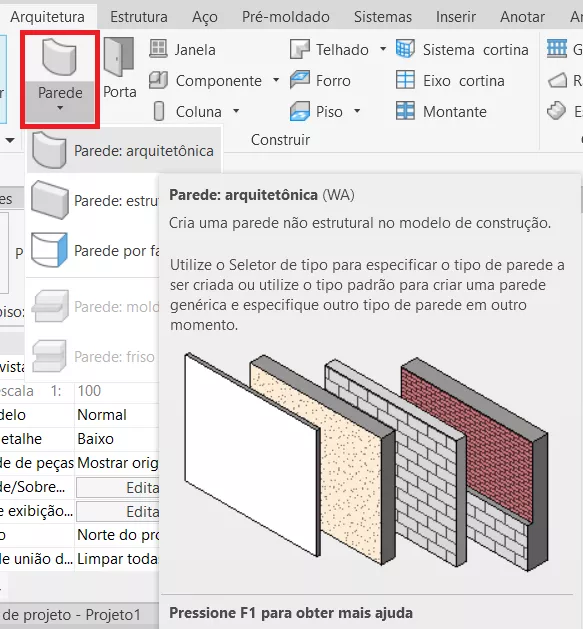This screenshot has width=583, height=629.
Task: Expand the Coluna dropdown arrow
Action: click(236, 111)
